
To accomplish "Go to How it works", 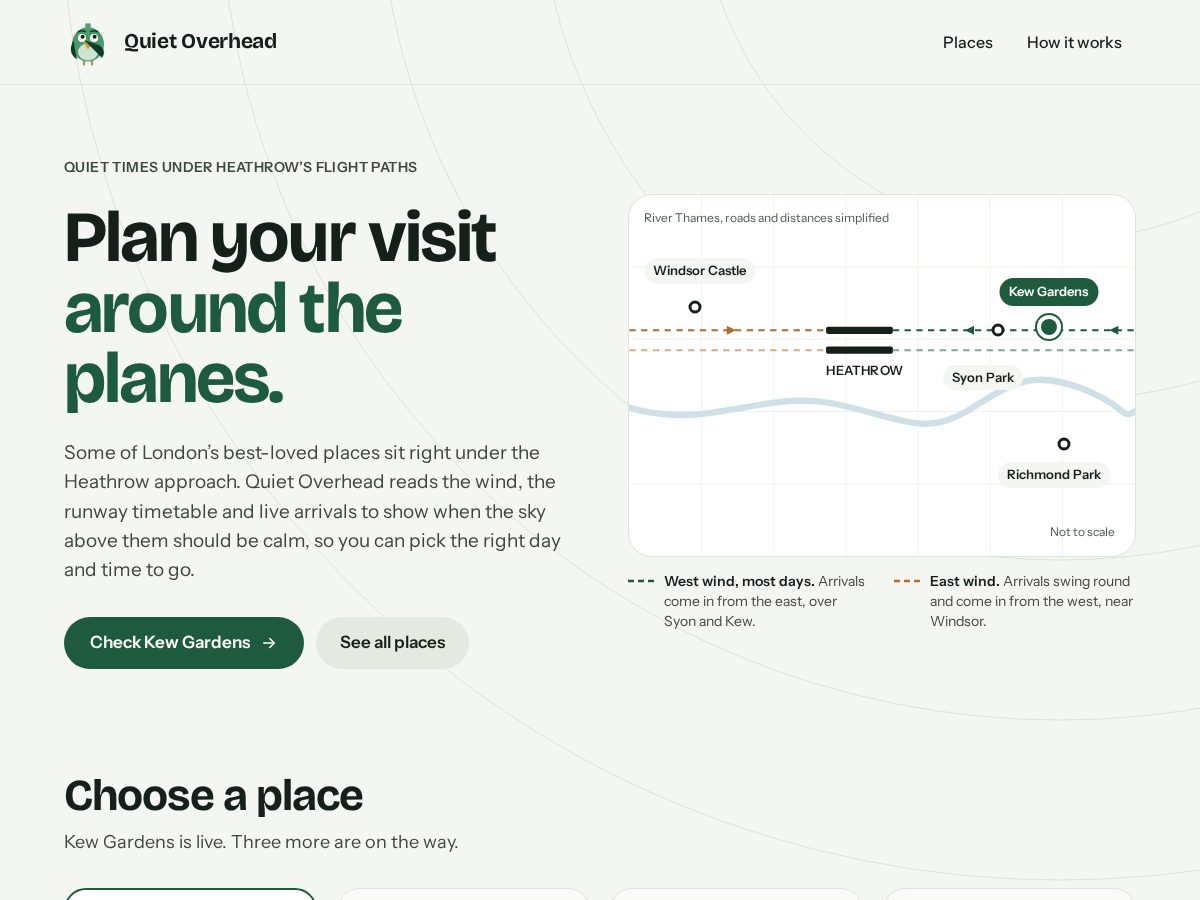I will point(1074,43).
